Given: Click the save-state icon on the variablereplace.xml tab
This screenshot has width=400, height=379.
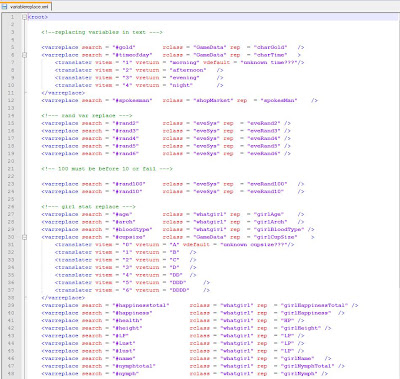Looking at the screenshot, I should 5,6.
